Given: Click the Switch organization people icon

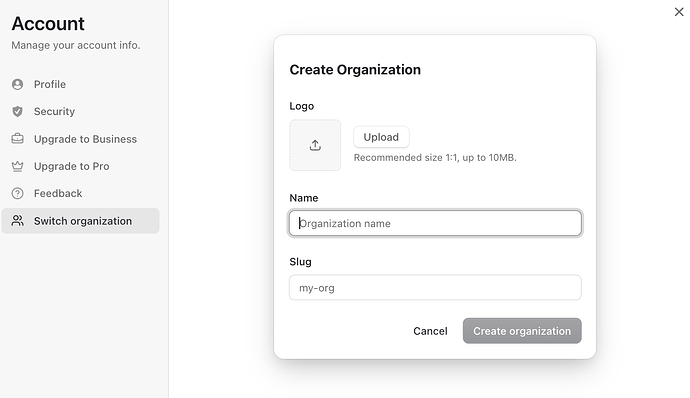Looking at the screenshot, I should point(18,221).
